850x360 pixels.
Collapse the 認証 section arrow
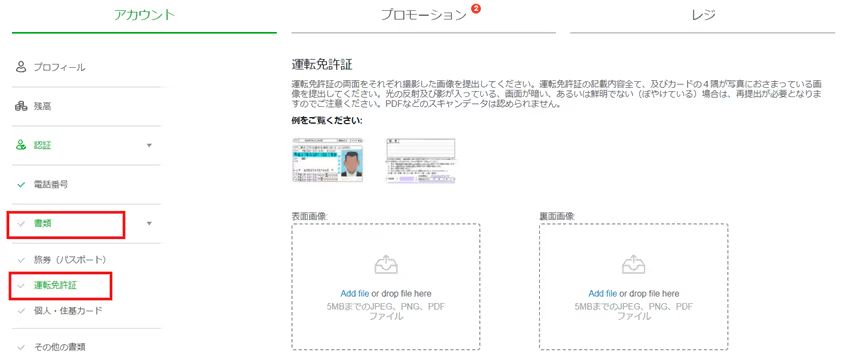[x=150, y=145]
